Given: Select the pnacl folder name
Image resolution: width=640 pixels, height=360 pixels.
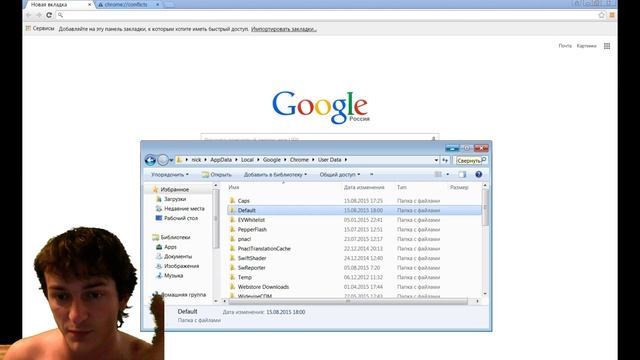Looking at the screenshot, I should tap(244, 239).
